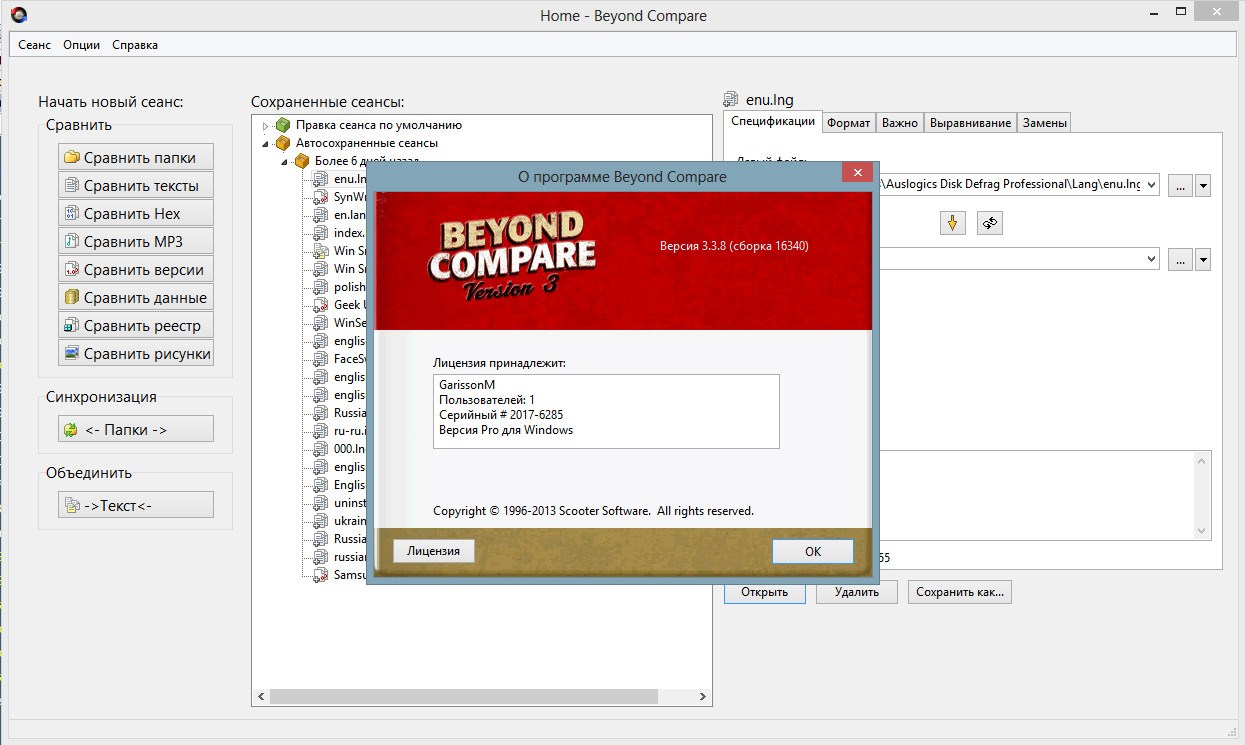Click the Удалить button
This screenshot has height=745, width=1245.
[x=856, y=592]
